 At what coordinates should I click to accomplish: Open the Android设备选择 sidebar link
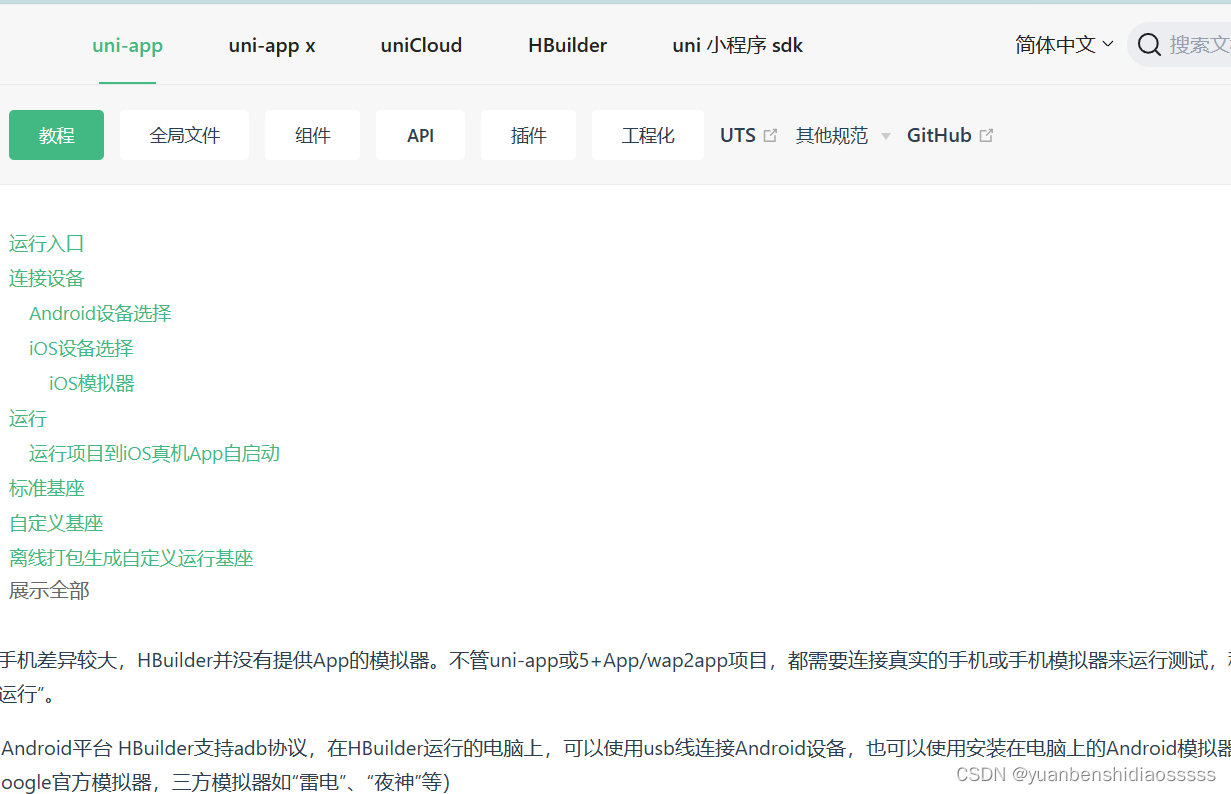pos(100,313)
